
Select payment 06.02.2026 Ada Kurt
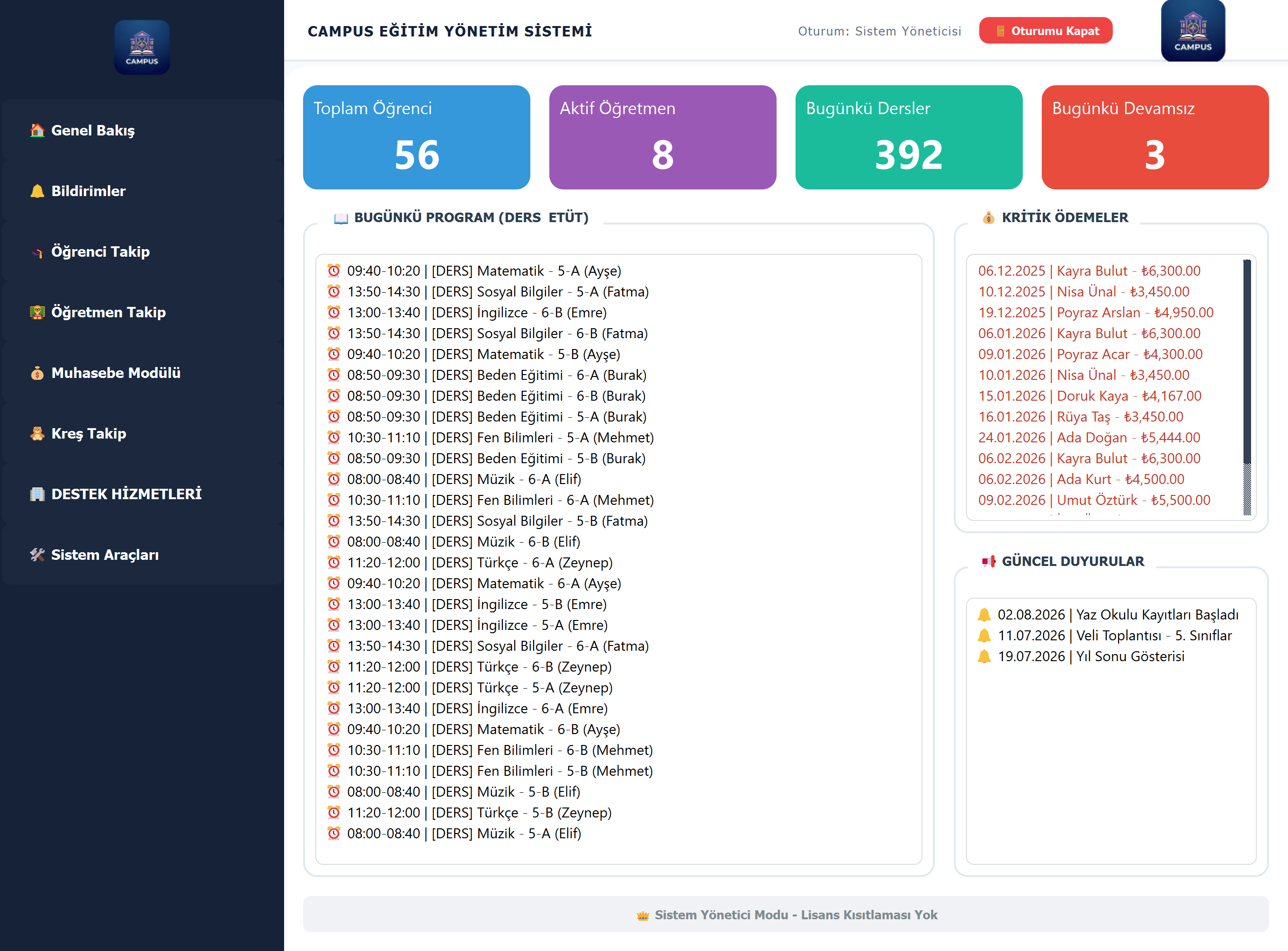point(1082,479)
